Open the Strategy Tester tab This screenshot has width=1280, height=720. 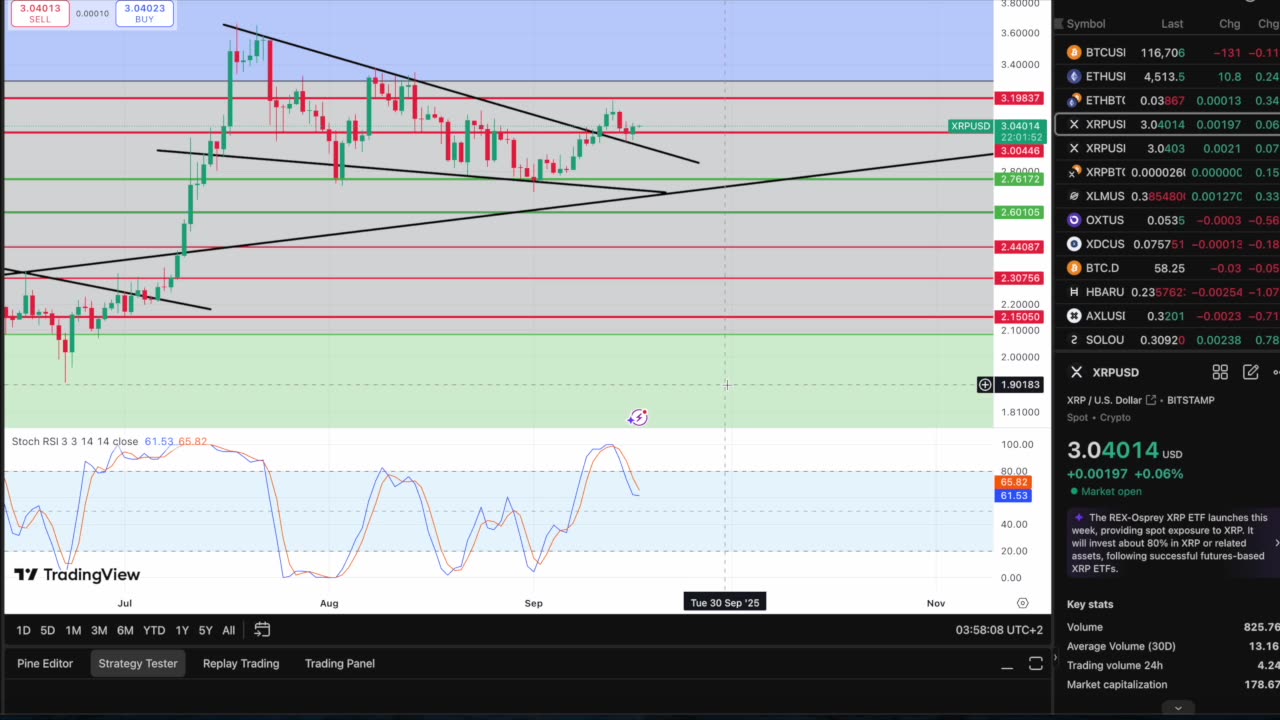click(138, 664)
